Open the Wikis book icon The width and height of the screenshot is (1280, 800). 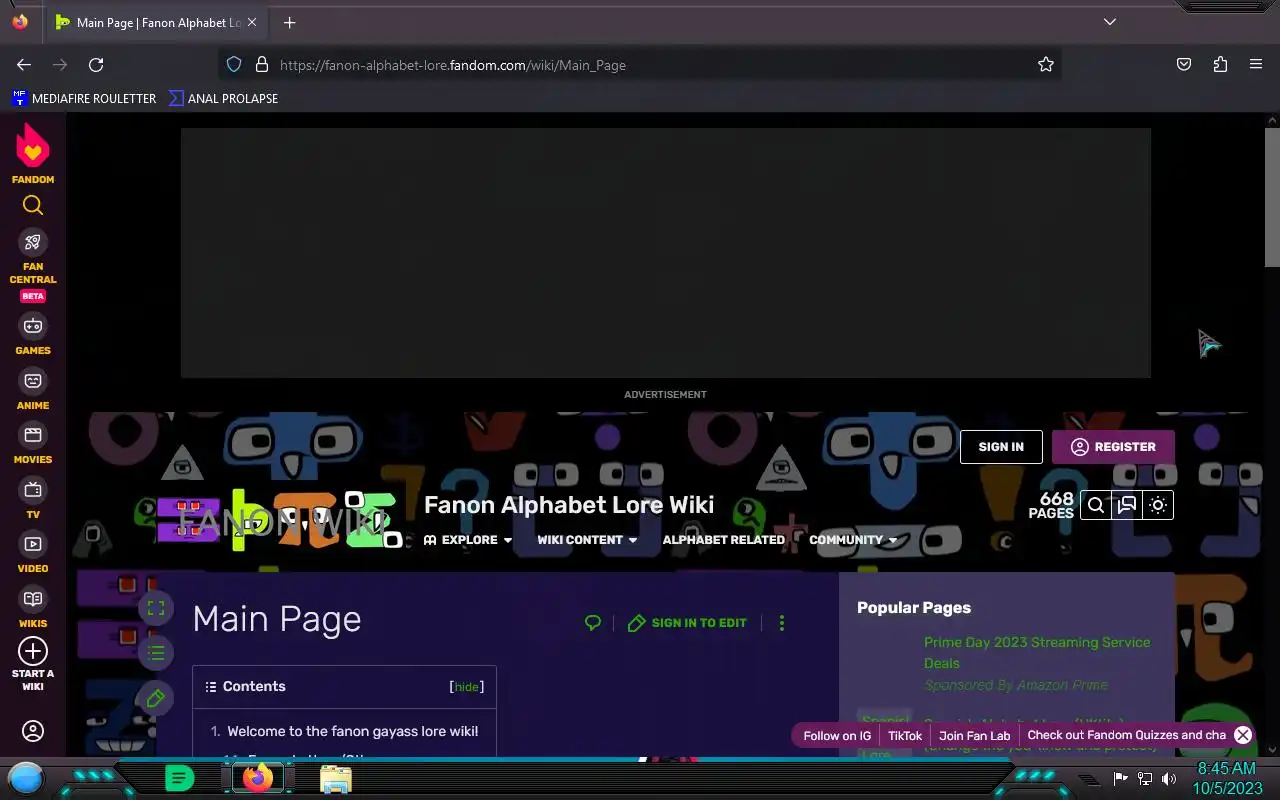pyautogui.click(x=33, y=599)
